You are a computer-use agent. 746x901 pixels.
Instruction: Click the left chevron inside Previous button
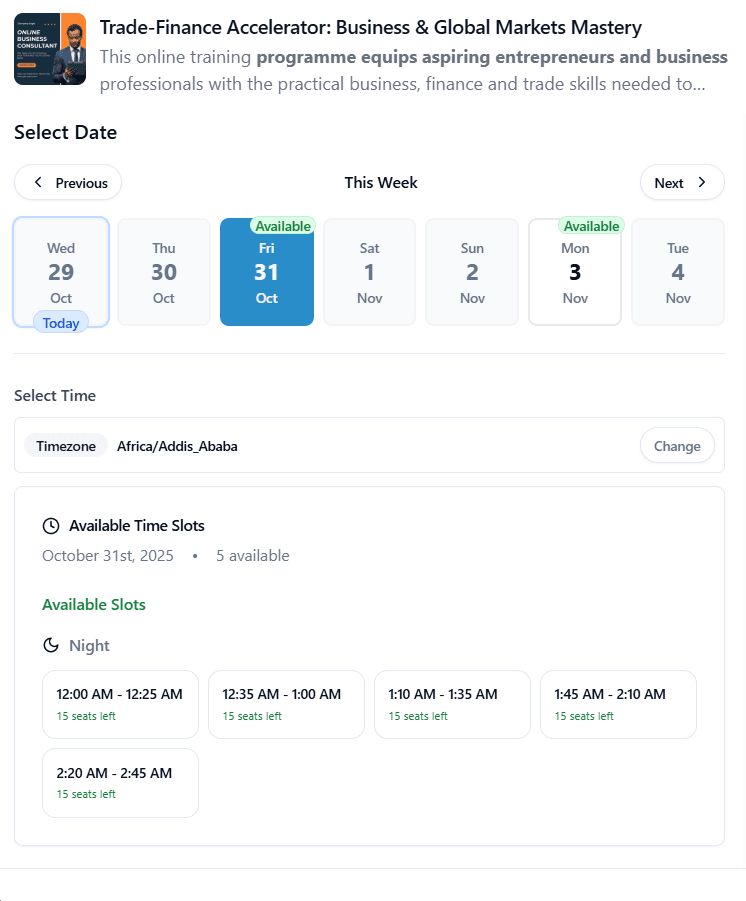(x=38, y=182)
